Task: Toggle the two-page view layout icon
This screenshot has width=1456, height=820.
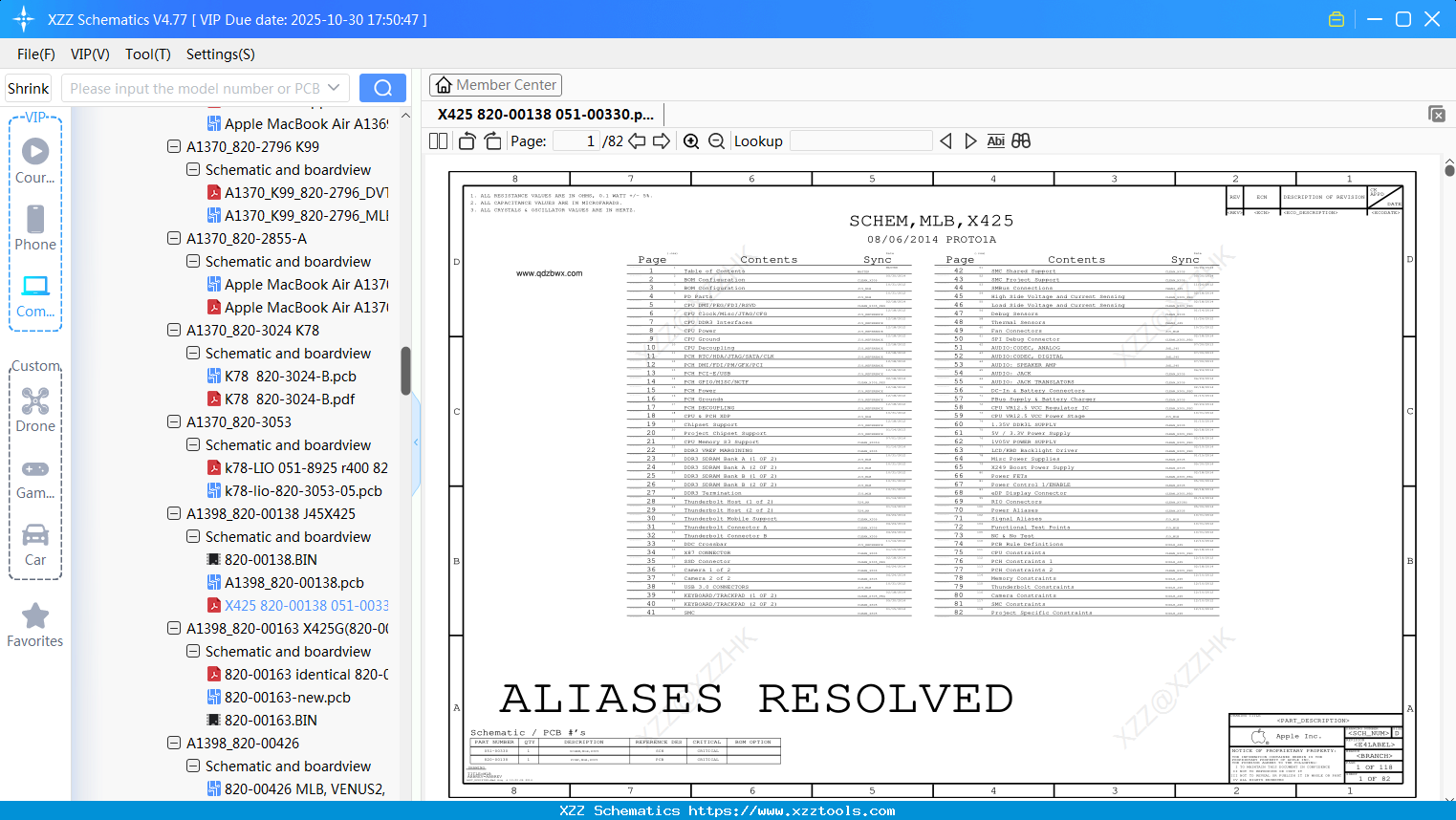Action: point(439,141)
